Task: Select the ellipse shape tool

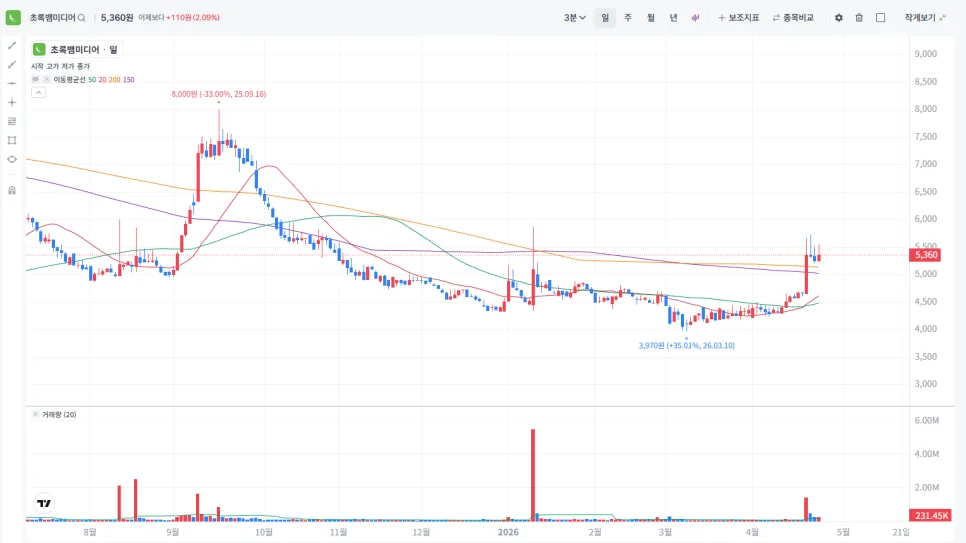Action: coord(12,159)
